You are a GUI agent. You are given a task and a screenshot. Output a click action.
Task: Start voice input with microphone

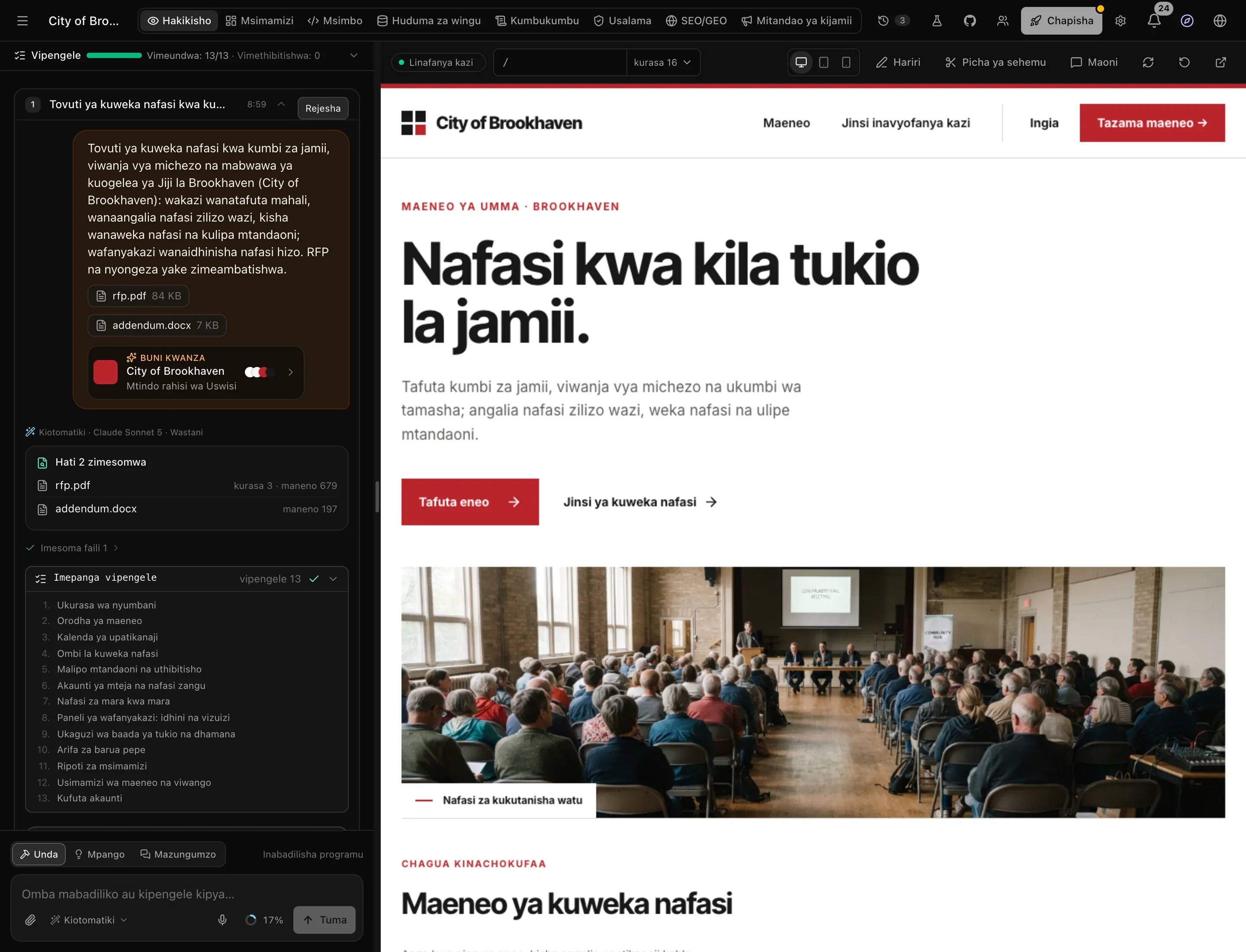(x=222, y=920)
